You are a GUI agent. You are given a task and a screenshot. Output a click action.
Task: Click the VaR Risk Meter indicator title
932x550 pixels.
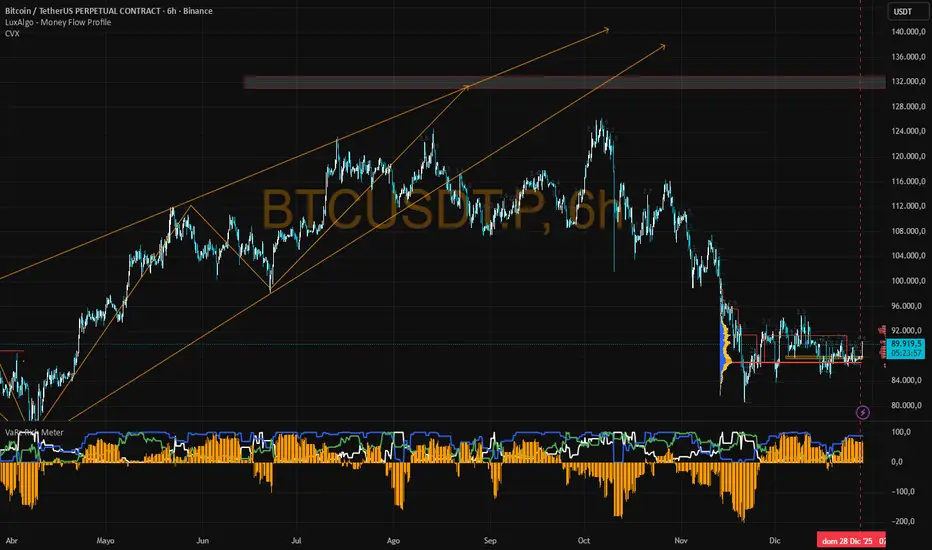click(x=34, y=432)
